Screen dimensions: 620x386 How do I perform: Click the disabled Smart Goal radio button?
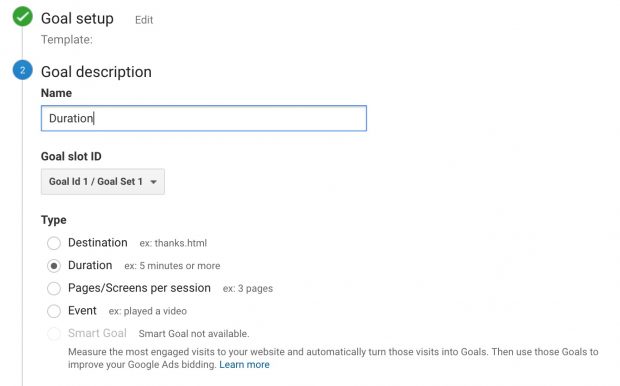54,333
